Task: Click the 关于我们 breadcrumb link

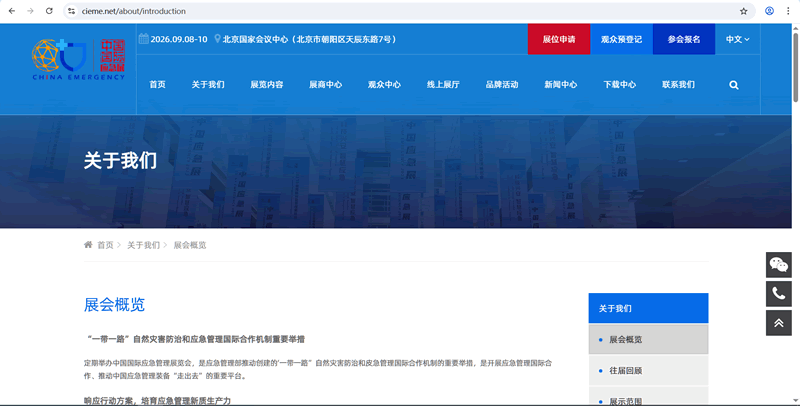Action: [x=143, y=245]
